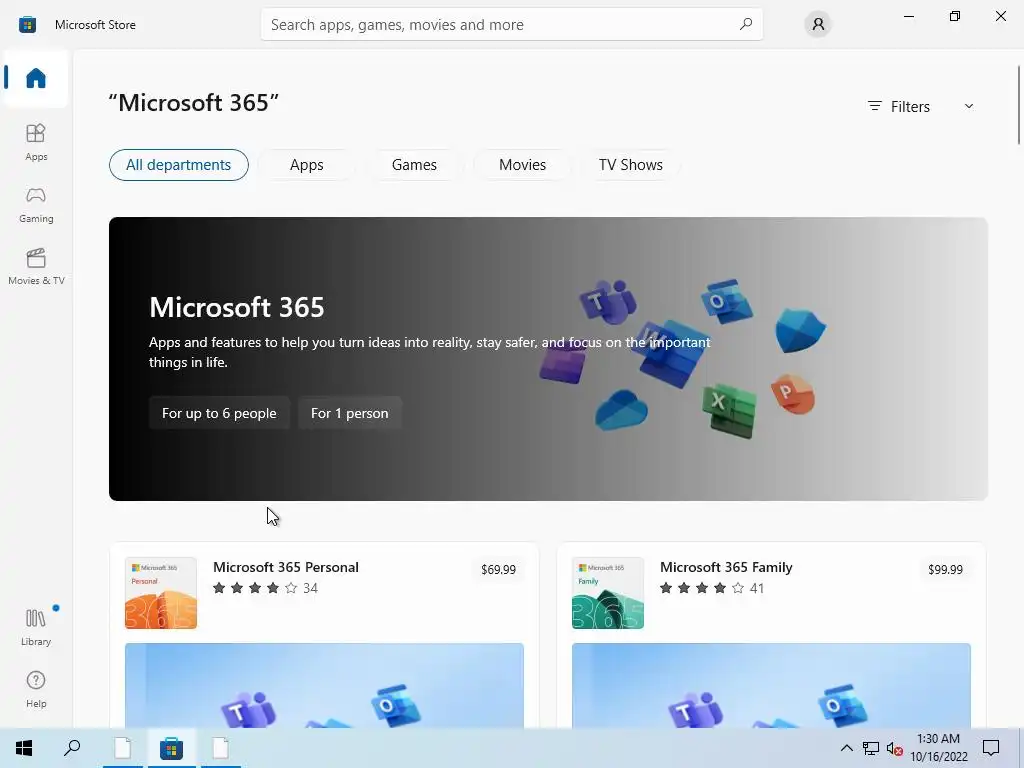Click the search magnifier icon in the search box
Screen dimensions: 1024x768
pyautogui.click(x=746, y=24)
